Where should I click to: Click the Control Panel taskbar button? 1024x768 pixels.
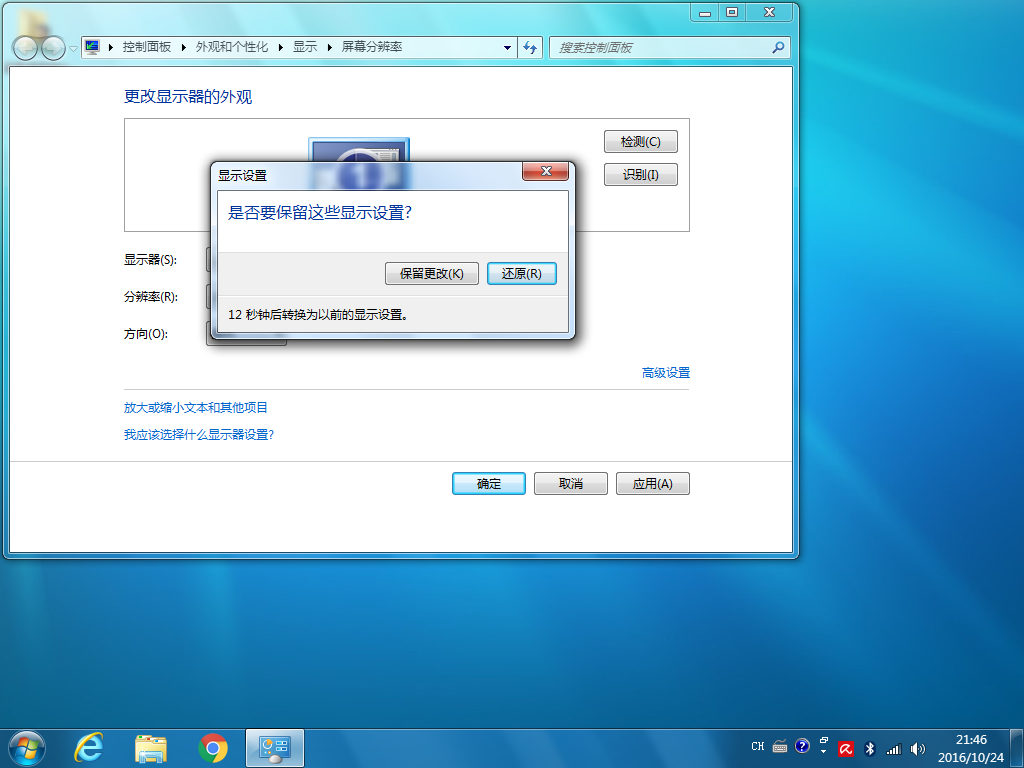click(275, 748)
